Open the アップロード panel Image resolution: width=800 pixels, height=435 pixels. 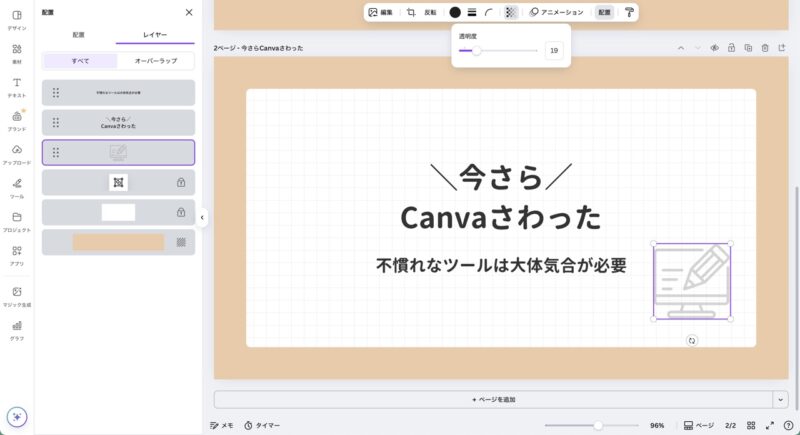click(x=17, y=155)
